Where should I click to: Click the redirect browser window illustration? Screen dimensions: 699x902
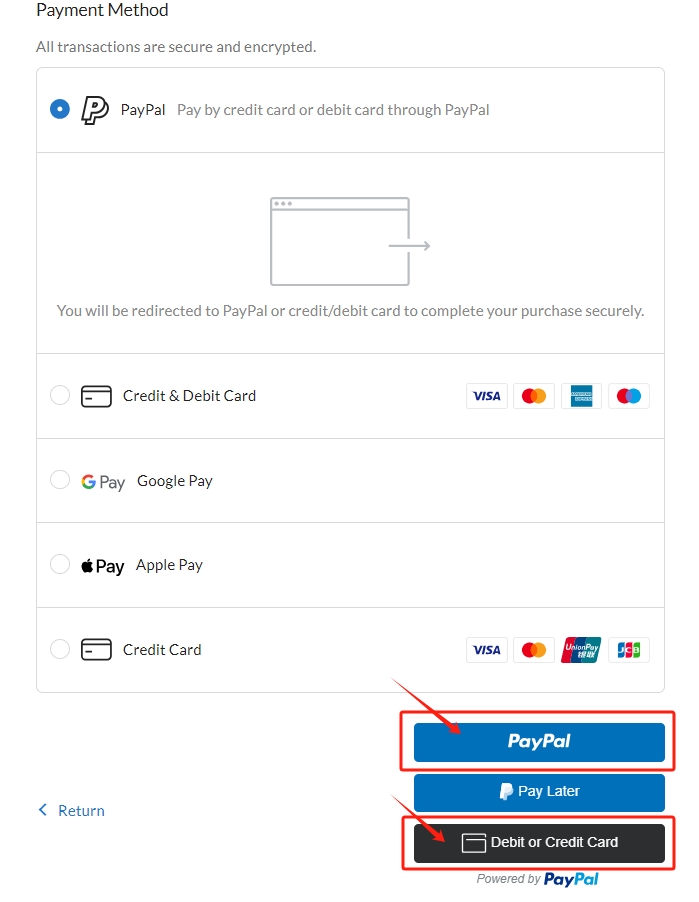[350, 242]
